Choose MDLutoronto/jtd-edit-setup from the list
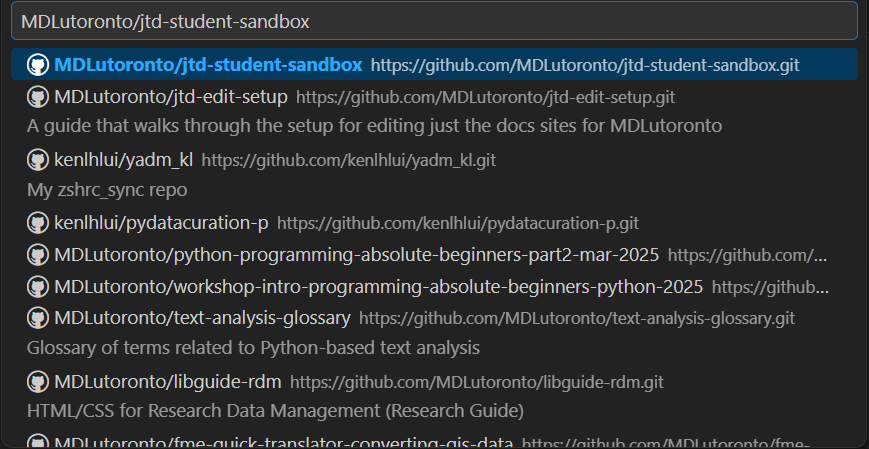 [171, 97]
